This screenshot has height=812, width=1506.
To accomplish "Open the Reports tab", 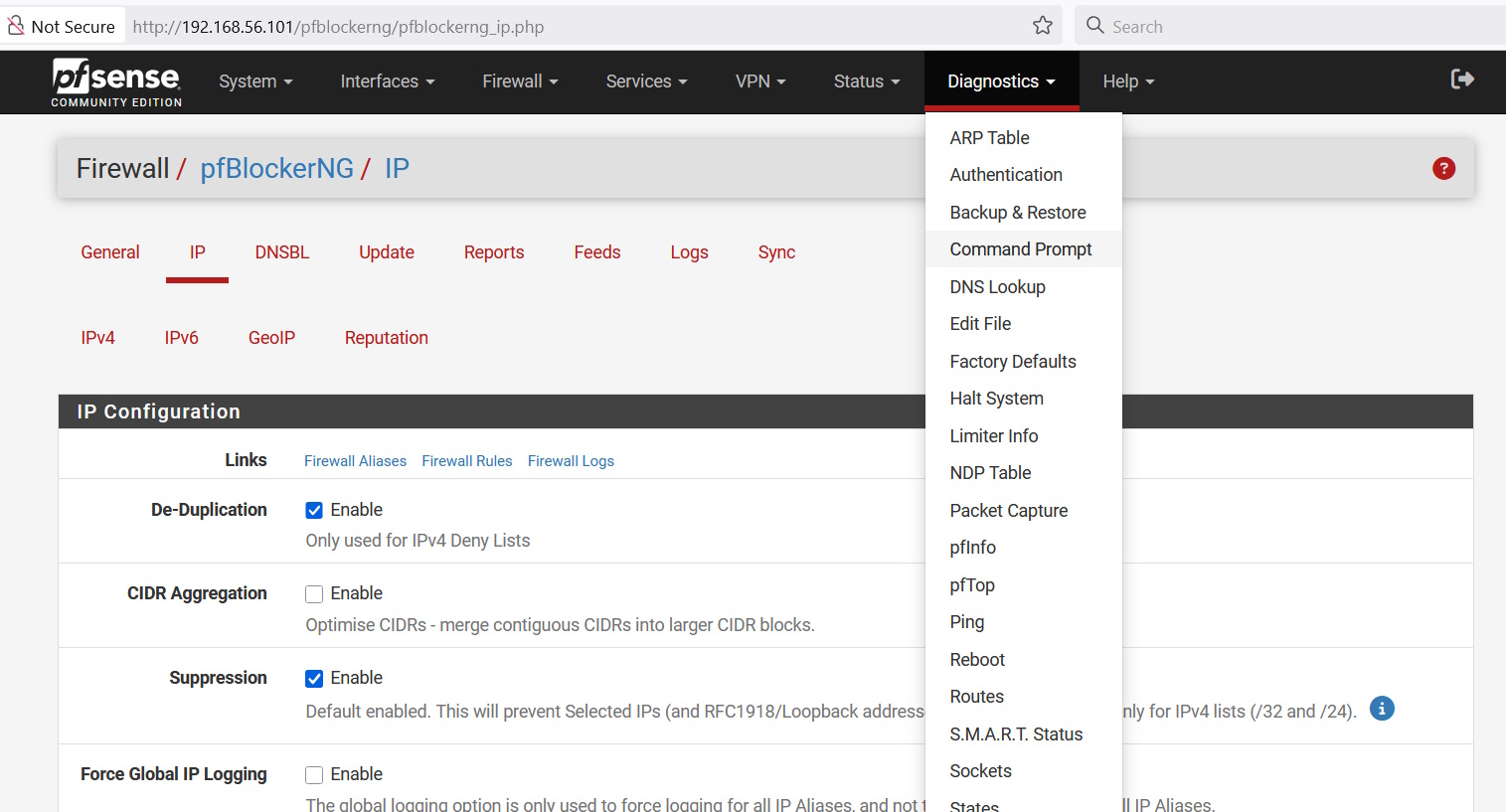I will (x=494, y=252).
